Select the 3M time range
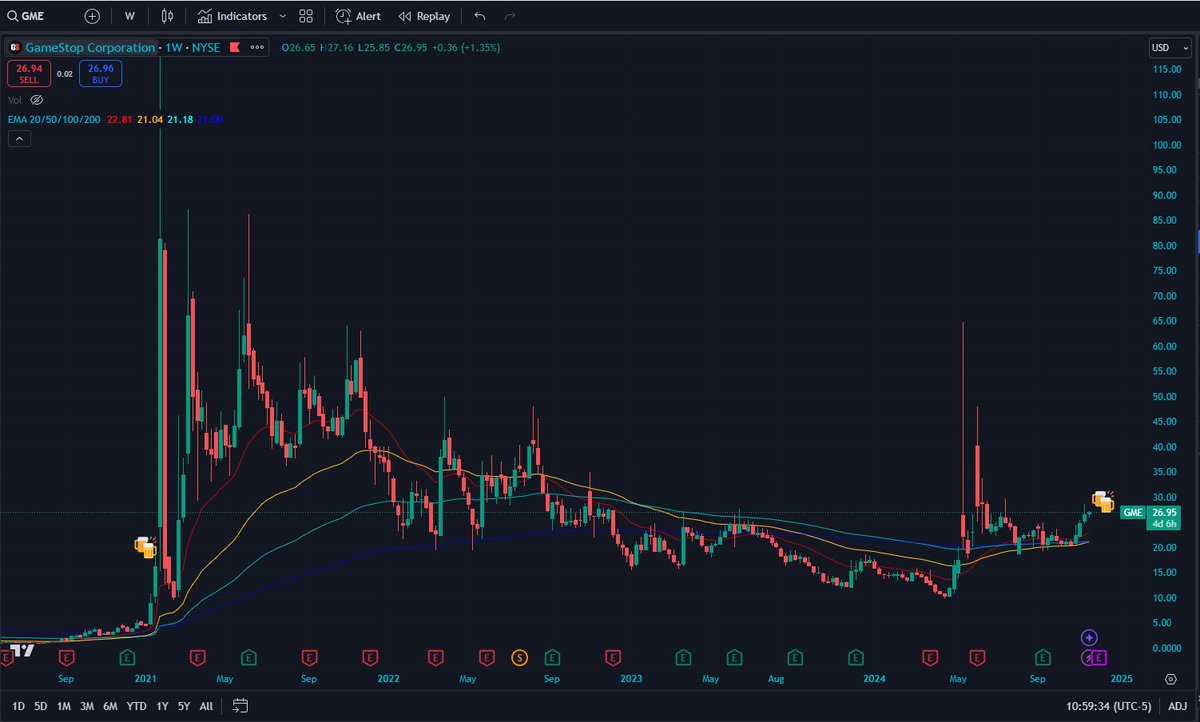 87,706
